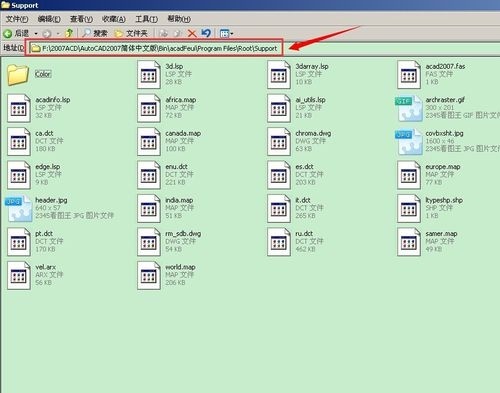Select the Color folder

point(18,75)
